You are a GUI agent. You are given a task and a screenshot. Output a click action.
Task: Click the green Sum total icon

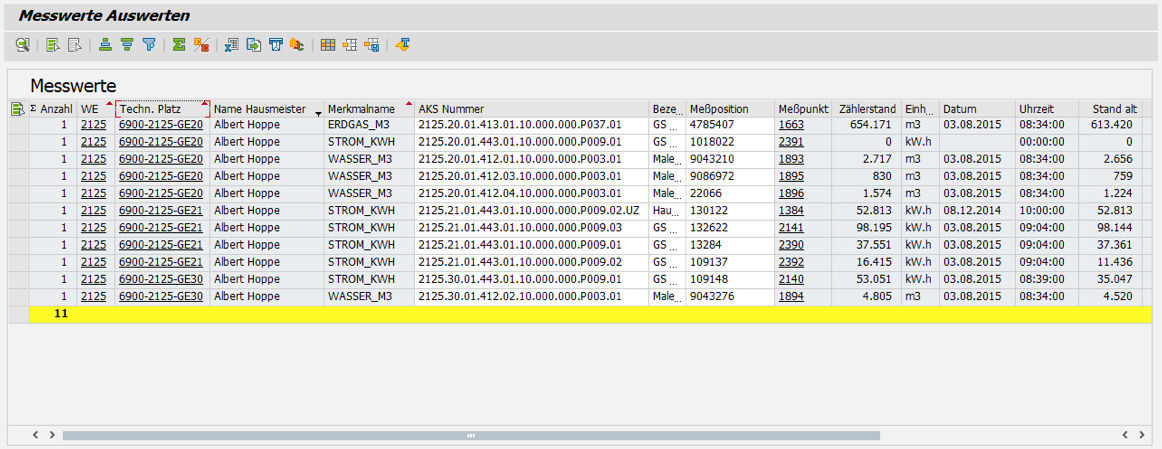click(179, 45)
